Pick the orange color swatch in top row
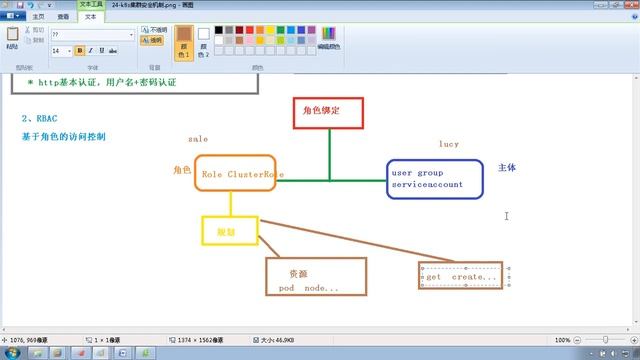The height and width of the screenshot is (360, 640). (x=260, y=30)
